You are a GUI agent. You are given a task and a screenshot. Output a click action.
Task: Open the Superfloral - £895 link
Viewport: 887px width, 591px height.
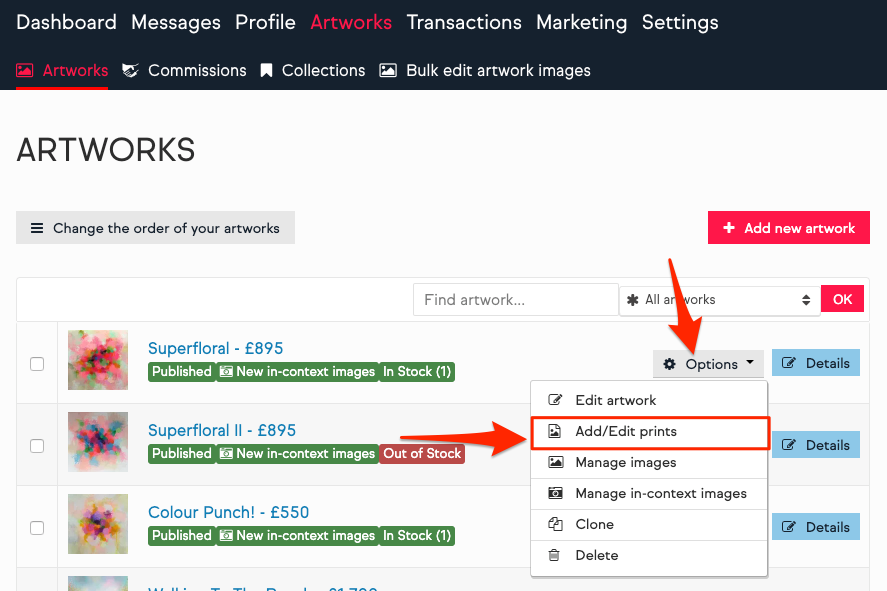pyautogui.click(x=216, y=348)
